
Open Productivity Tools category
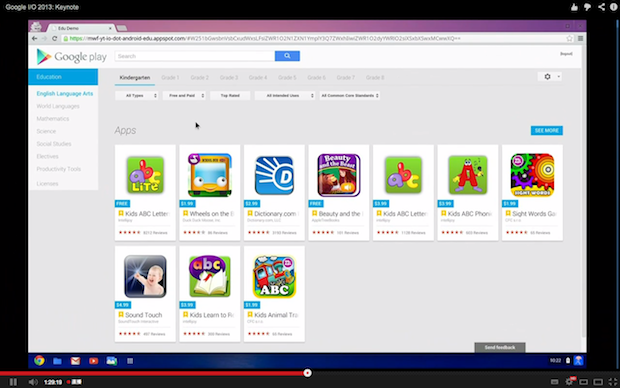tap(59, 169)
